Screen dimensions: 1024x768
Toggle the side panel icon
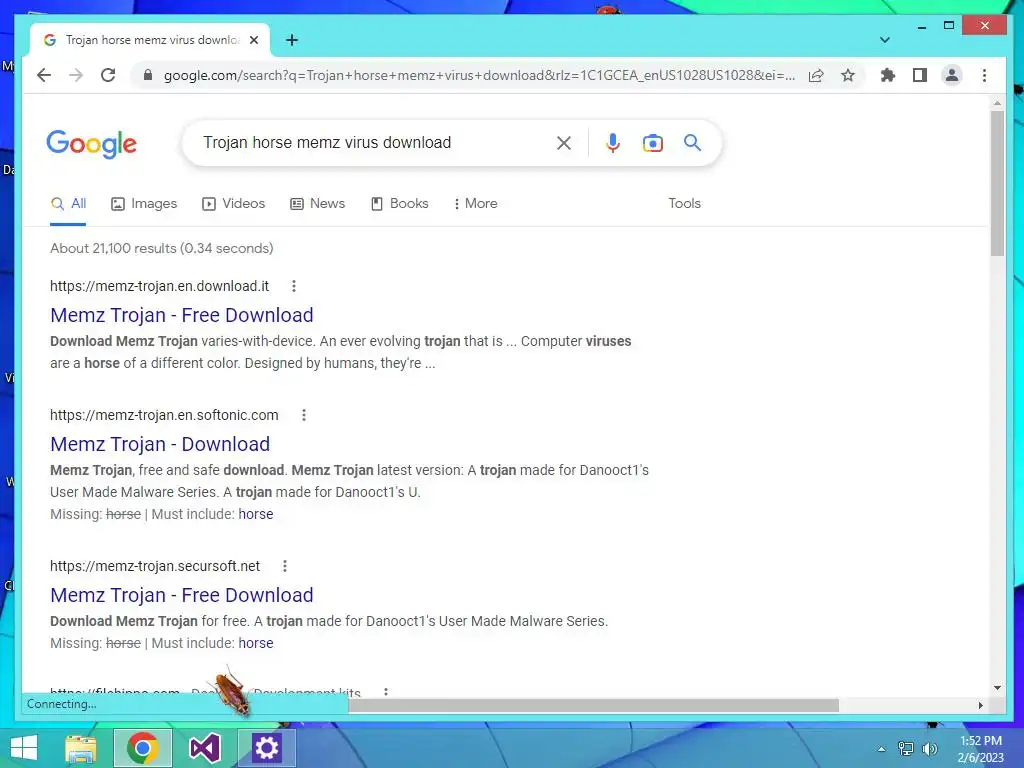click(920, 75)
